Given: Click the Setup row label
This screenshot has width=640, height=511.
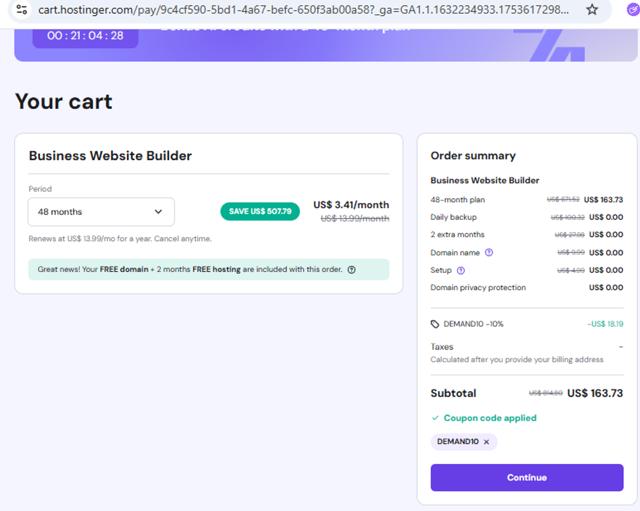Looking at the screenshot, I should [x=441, y=270].
